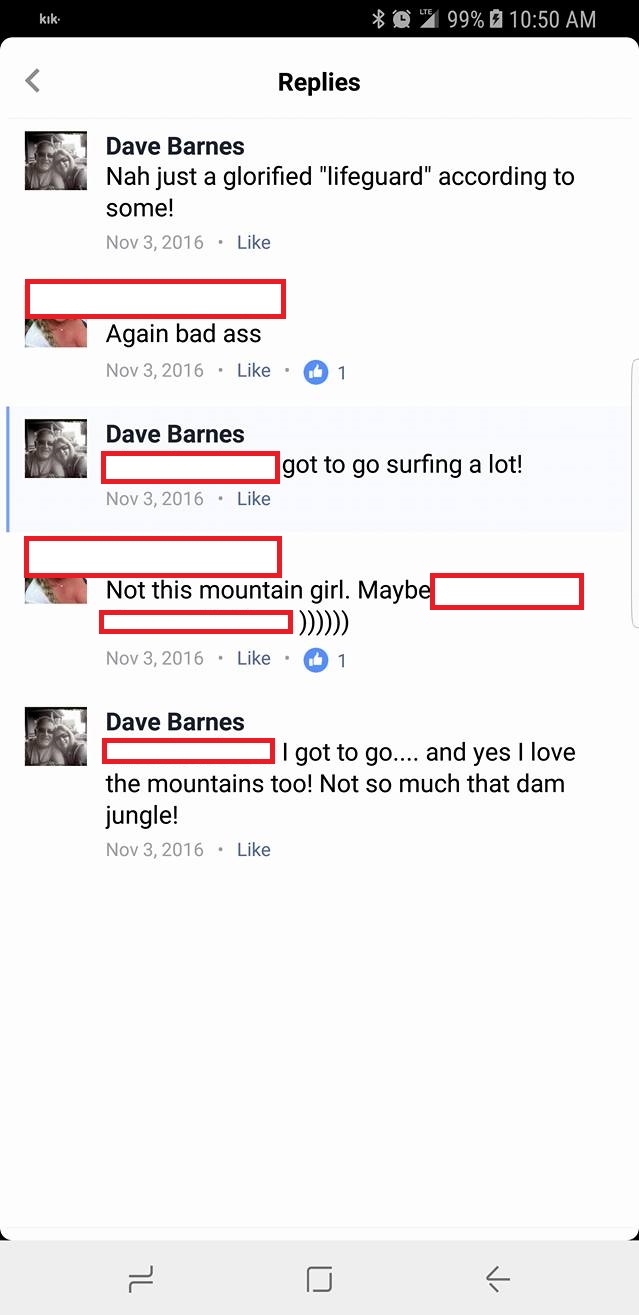Tap the Android back arrow icon
639x1315 pixels.
click(x=497, y=1278)
